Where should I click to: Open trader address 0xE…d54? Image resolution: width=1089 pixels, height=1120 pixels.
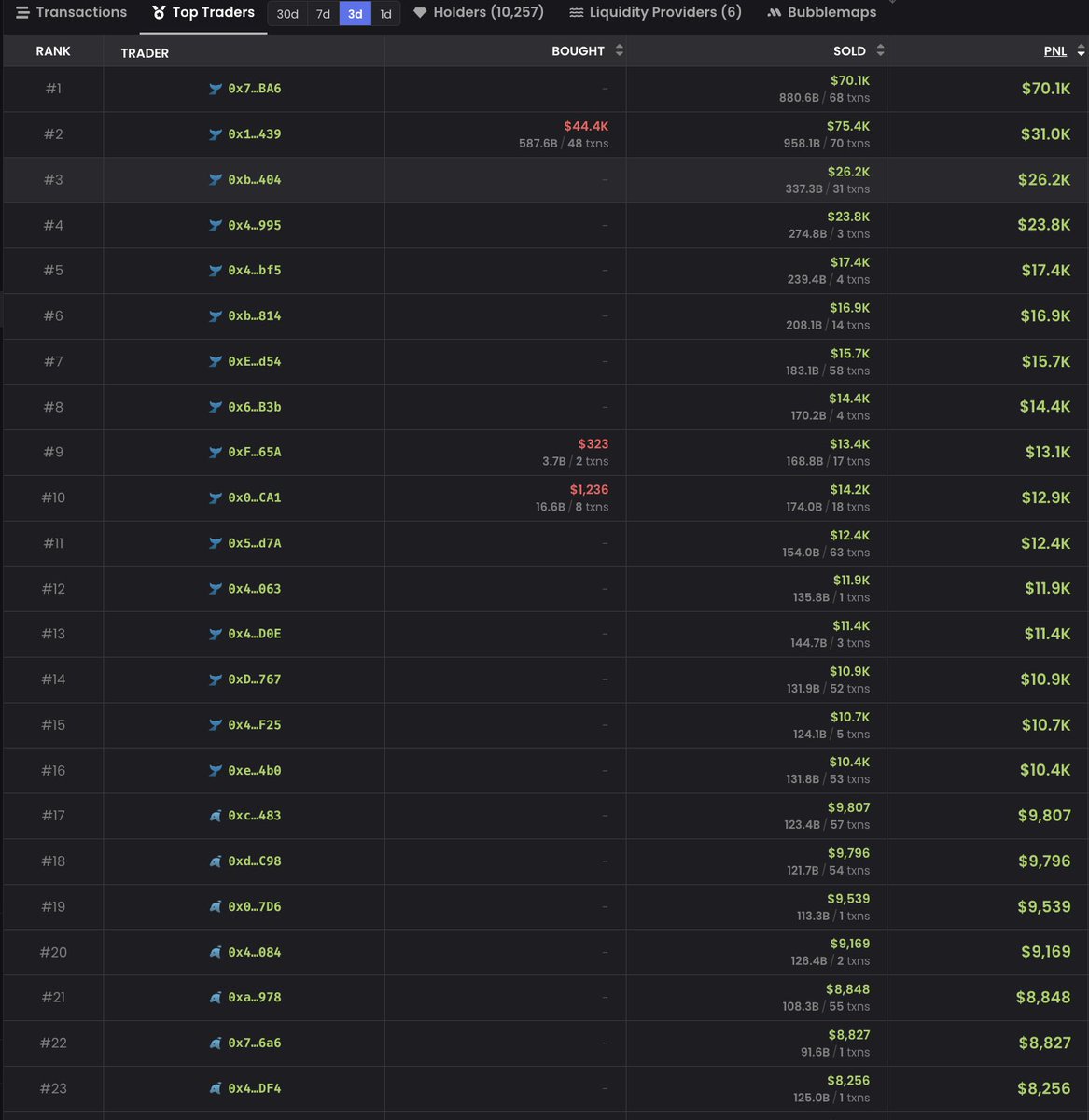255,361
